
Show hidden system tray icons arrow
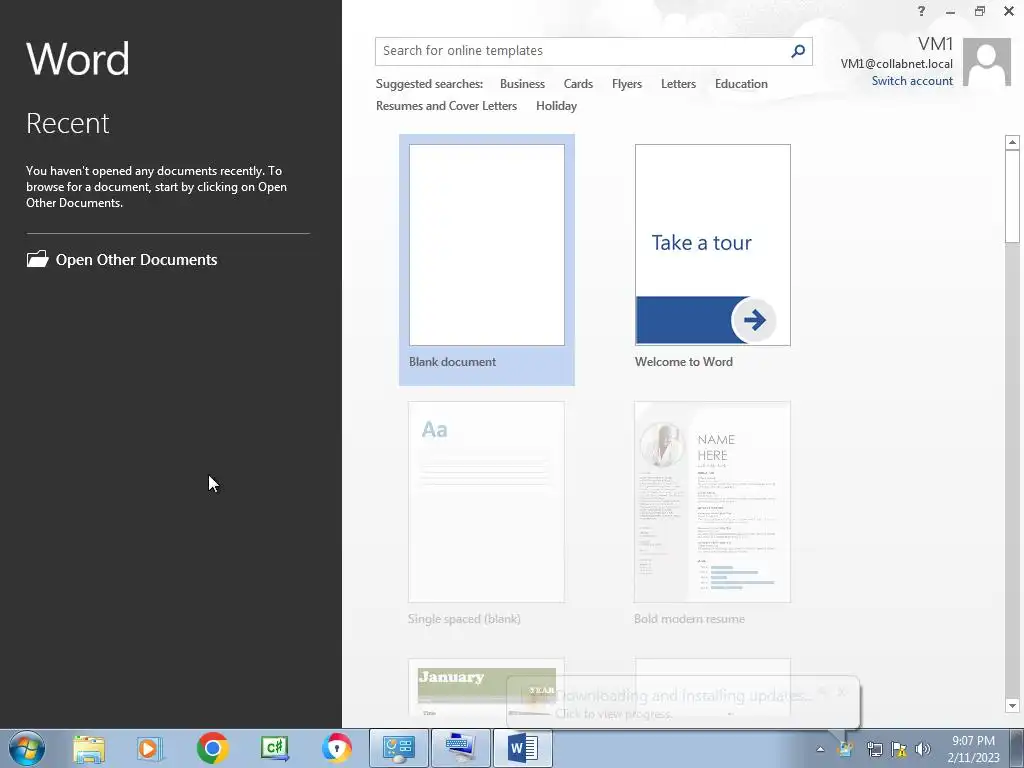point(820,749)
